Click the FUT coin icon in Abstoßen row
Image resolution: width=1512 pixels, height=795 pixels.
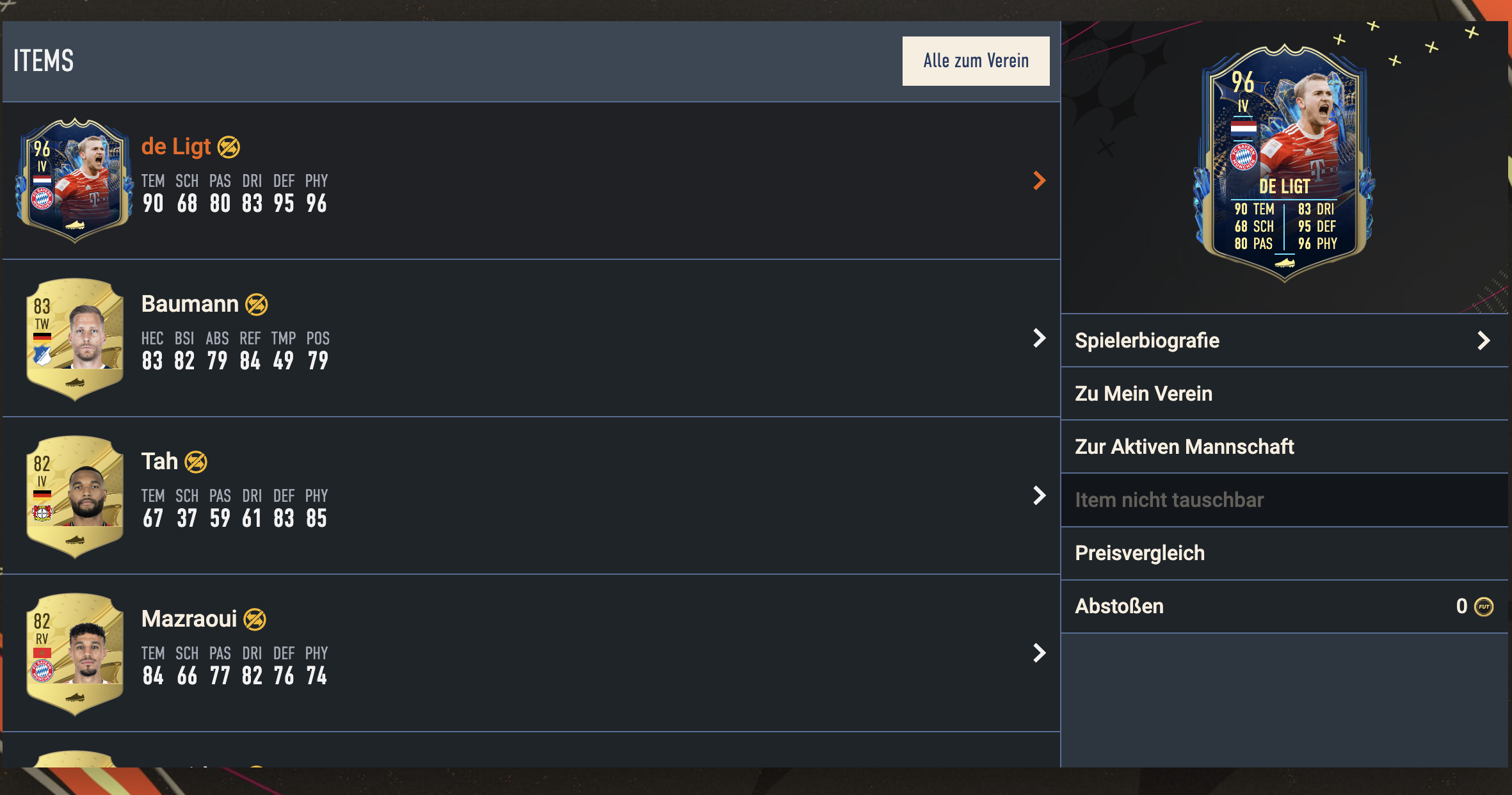click(x=1484, y=607)
